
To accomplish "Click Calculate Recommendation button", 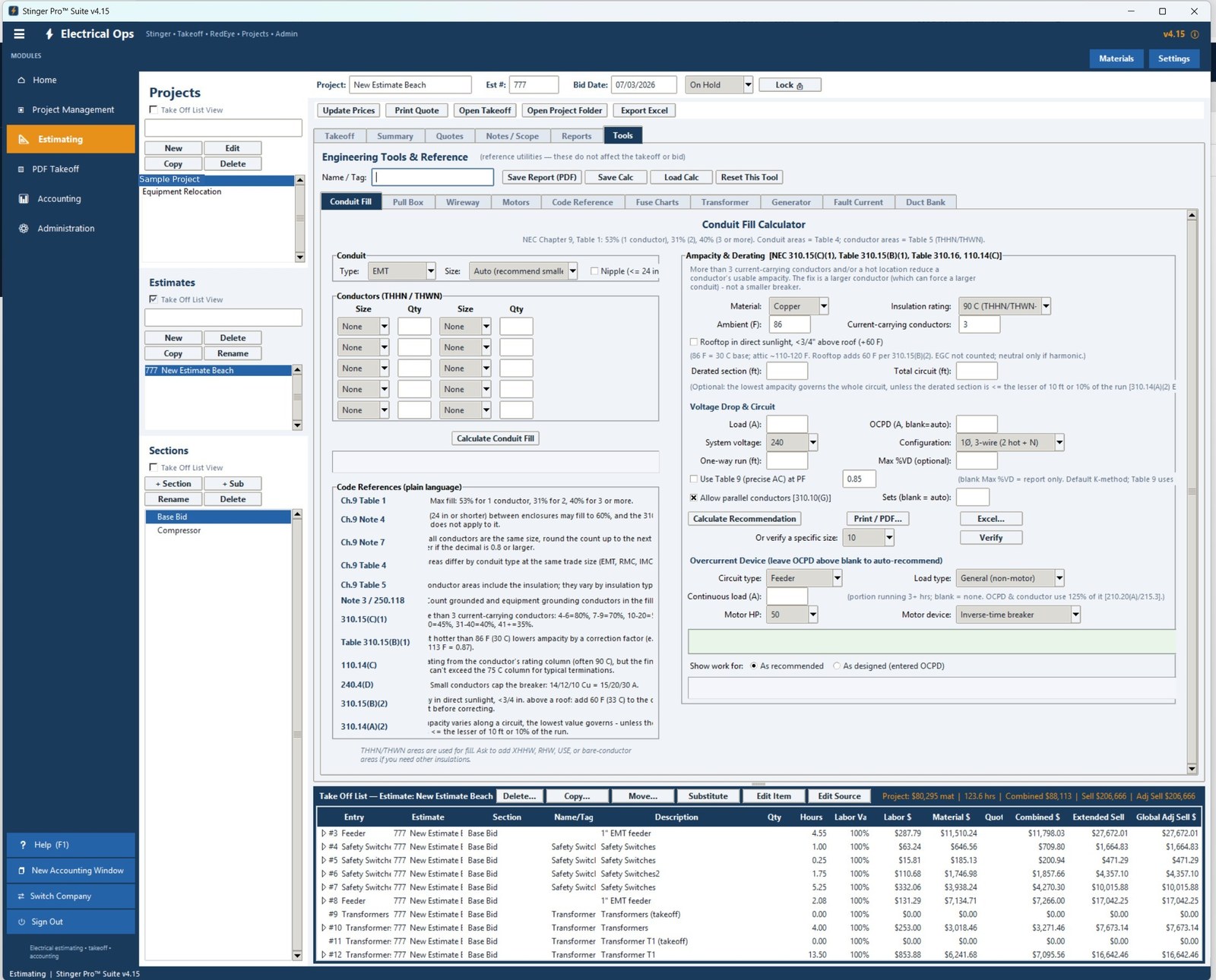I will pyautogui.click(x=745, y=519).
